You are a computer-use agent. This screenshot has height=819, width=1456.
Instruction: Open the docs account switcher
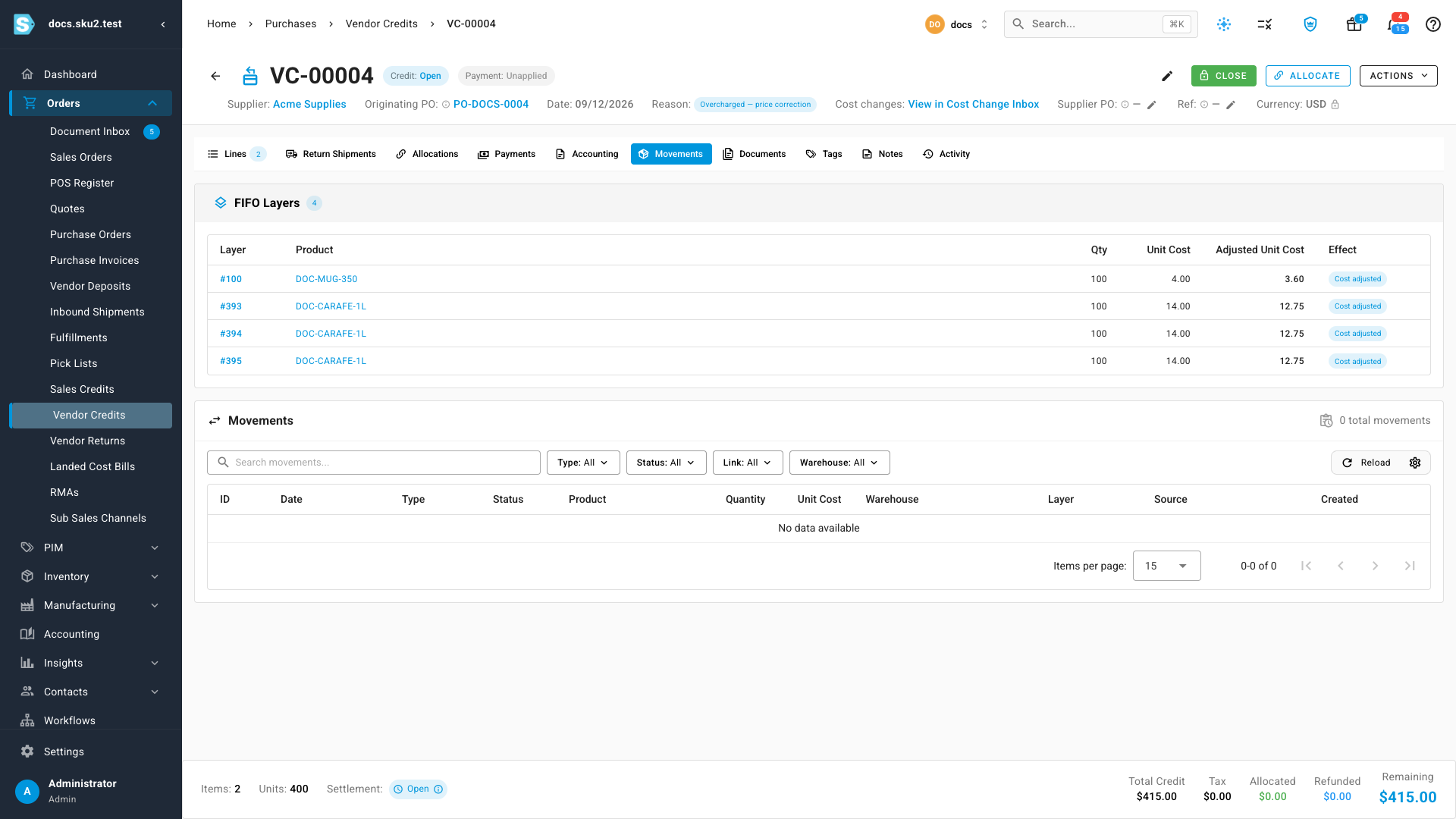[957, 24]
